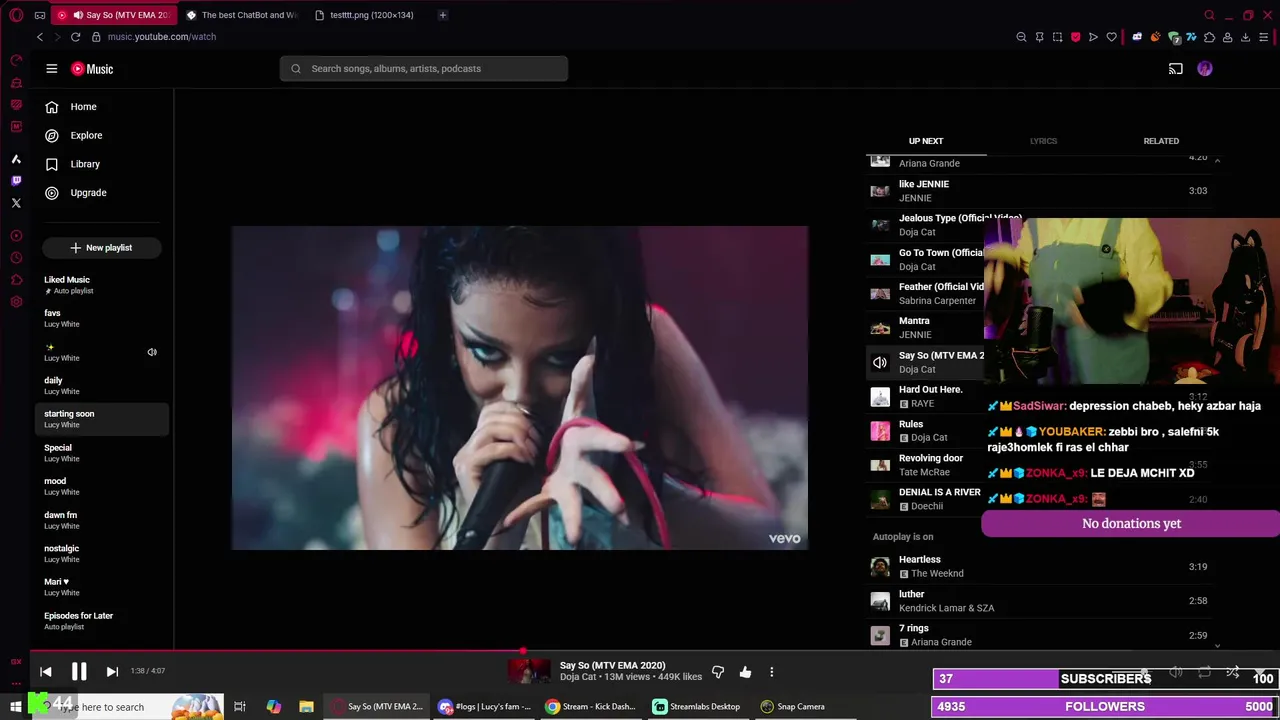Click the 7 rings song thumbnail
The image size is (1280, 720).
pos(880,635)
